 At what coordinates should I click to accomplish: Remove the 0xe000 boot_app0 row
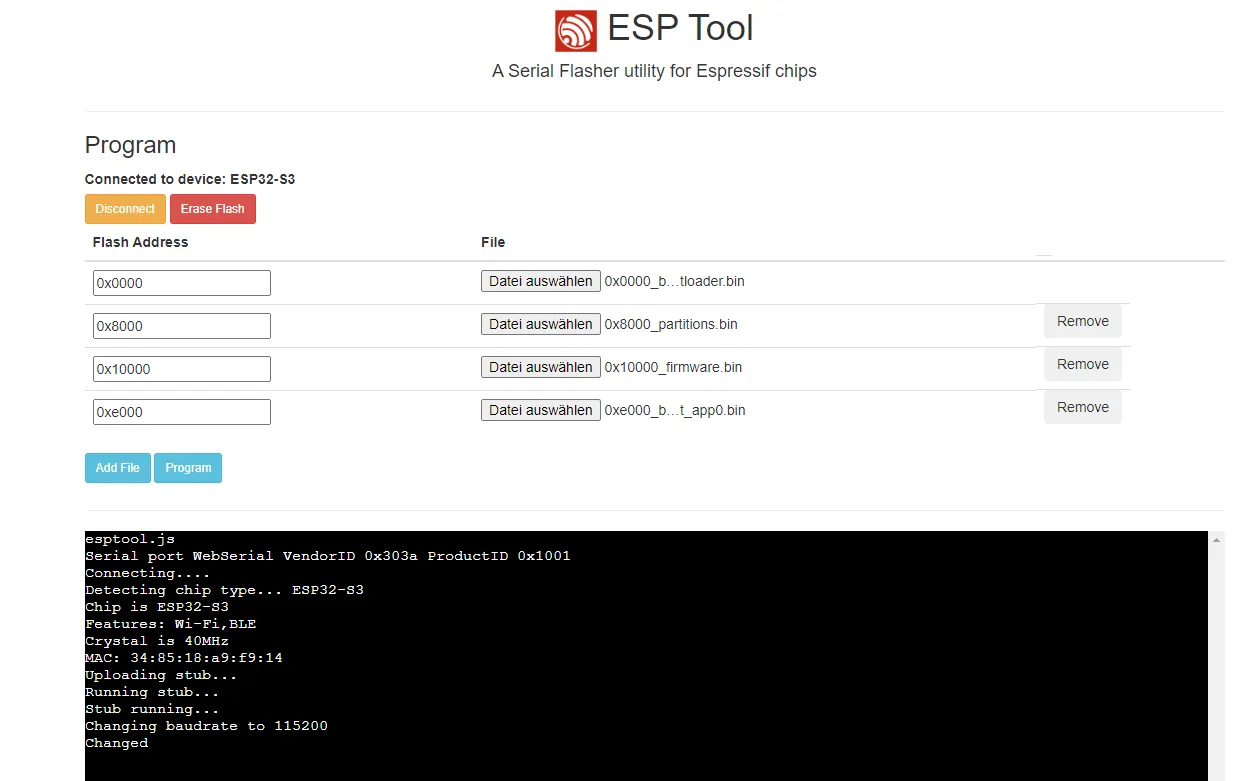(x=1083, y=407)
